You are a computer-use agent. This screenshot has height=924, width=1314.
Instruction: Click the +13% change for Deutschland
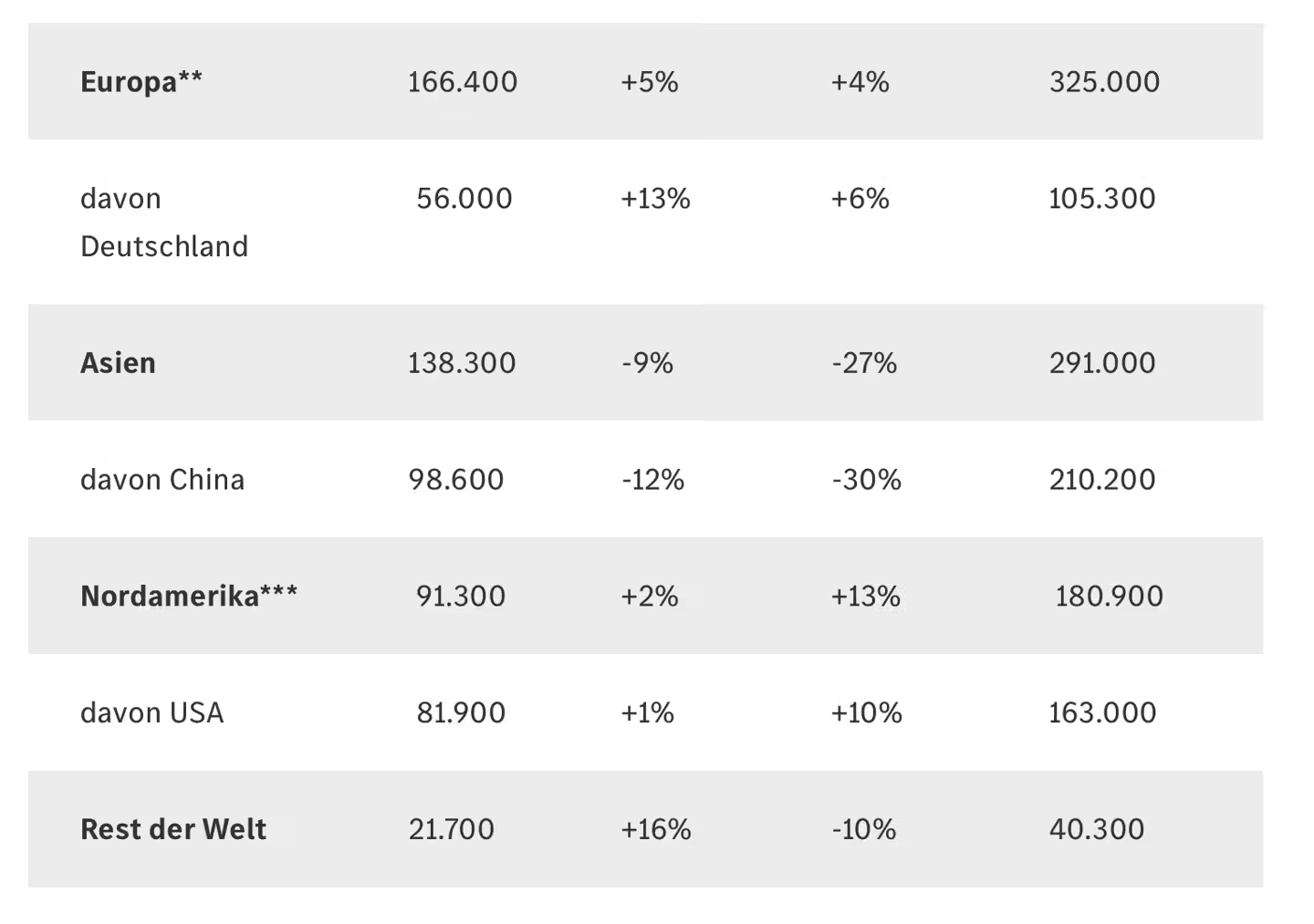click(655, 199)
